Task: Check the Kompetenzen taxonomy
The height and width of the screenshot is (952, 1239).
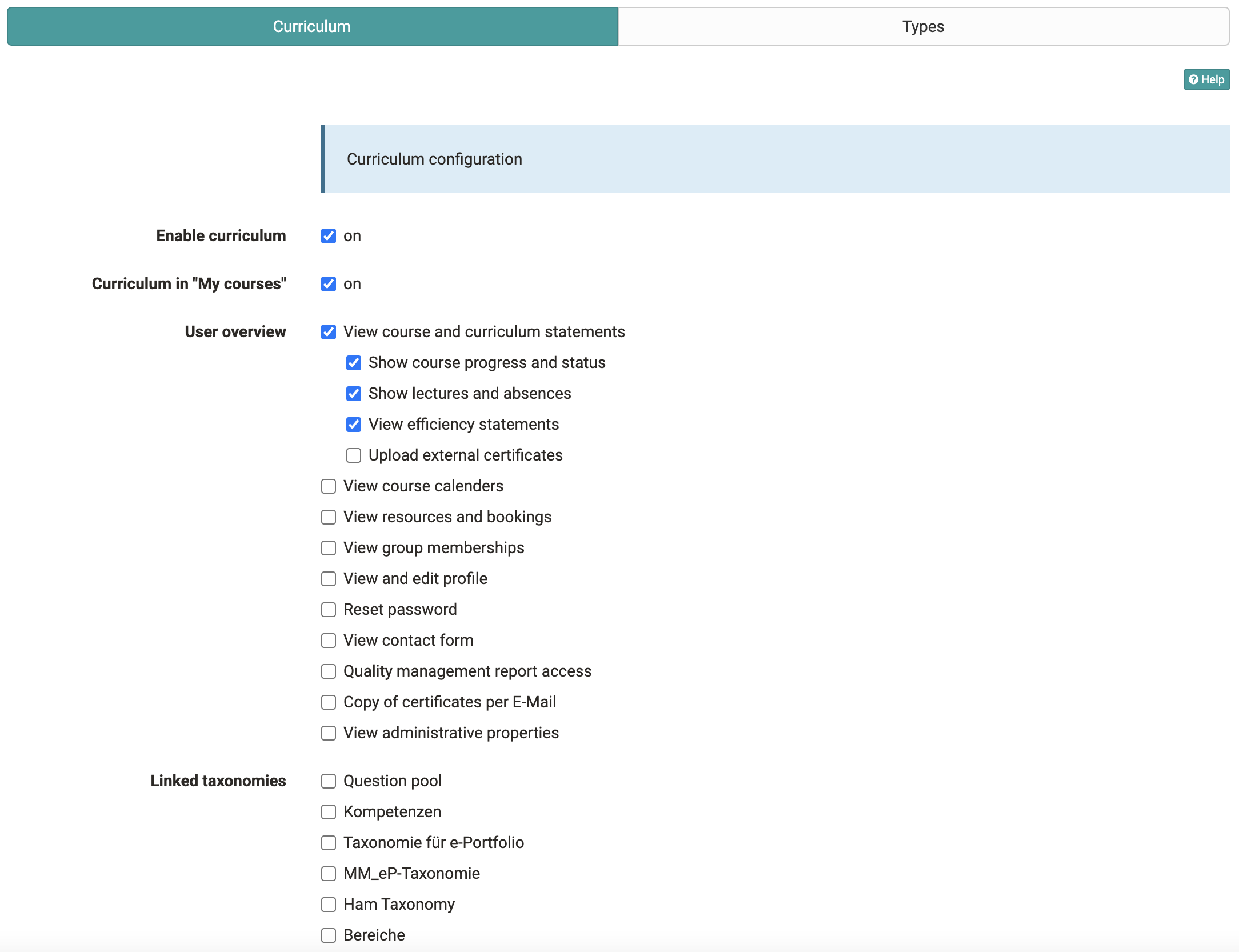Action: (329, 812)
